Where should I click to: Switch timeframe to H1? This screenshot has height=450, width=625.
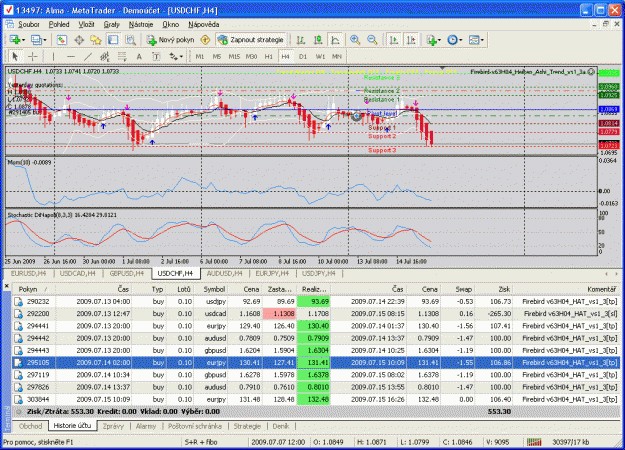[x=269, y=57]
